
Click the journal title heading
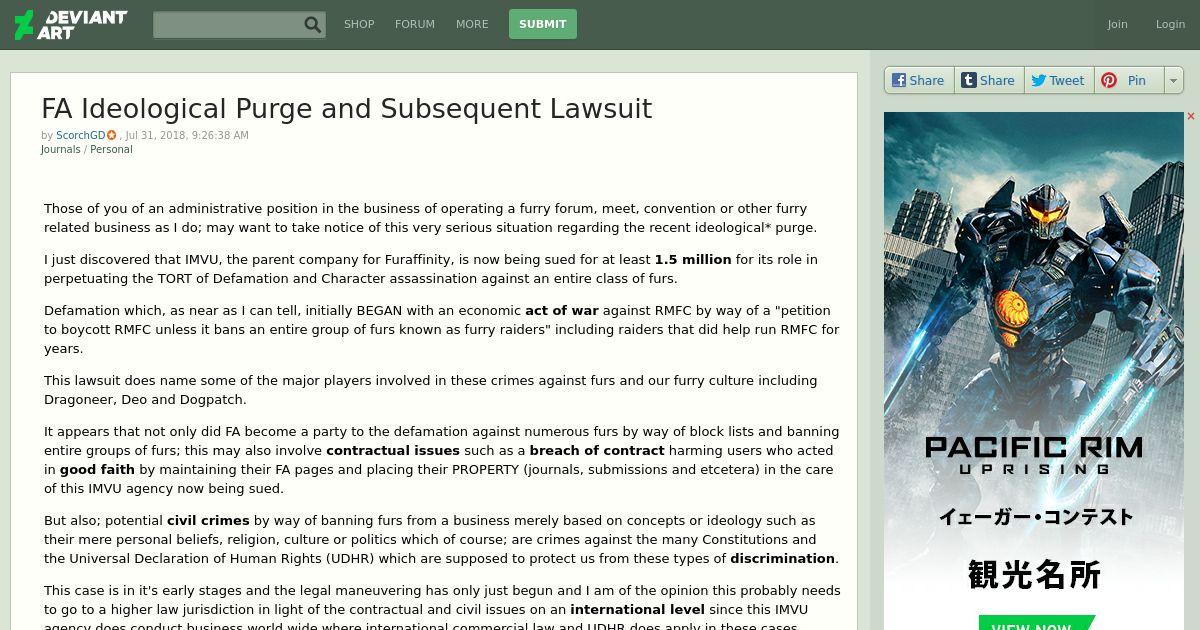click(x=346, y=108)
